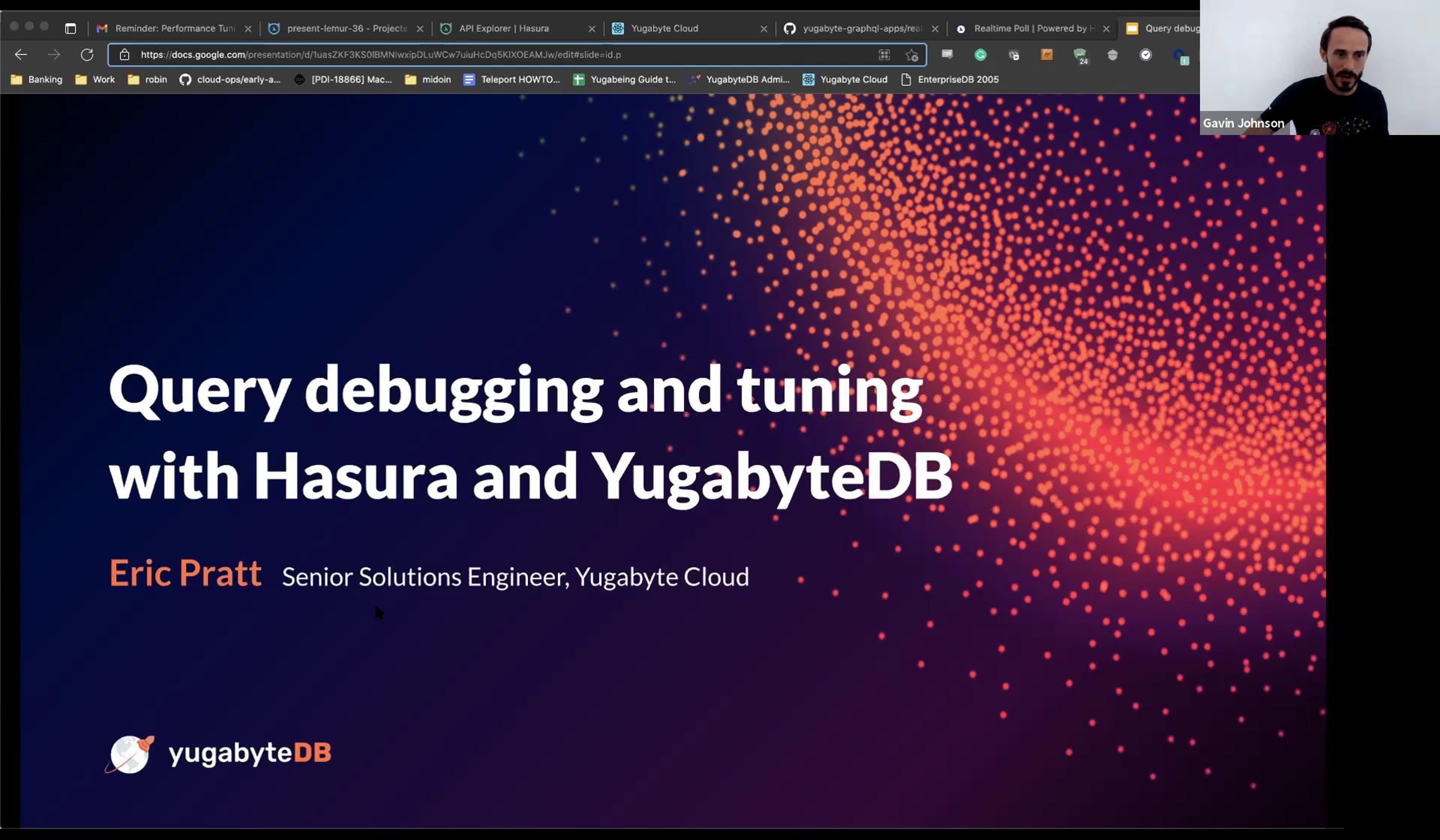Click the site lock icon in address bar
This screenshot has width=1440, height=840.
[x=124, y=55]
